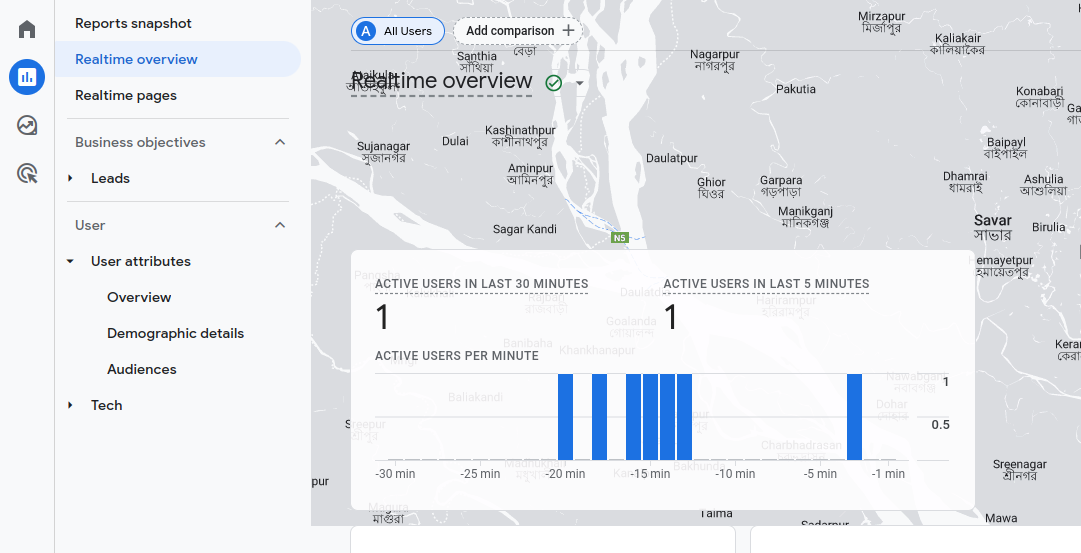The image size is (1081, 553).
Task: Click the Aminpur map label
Action: (530, 174)
